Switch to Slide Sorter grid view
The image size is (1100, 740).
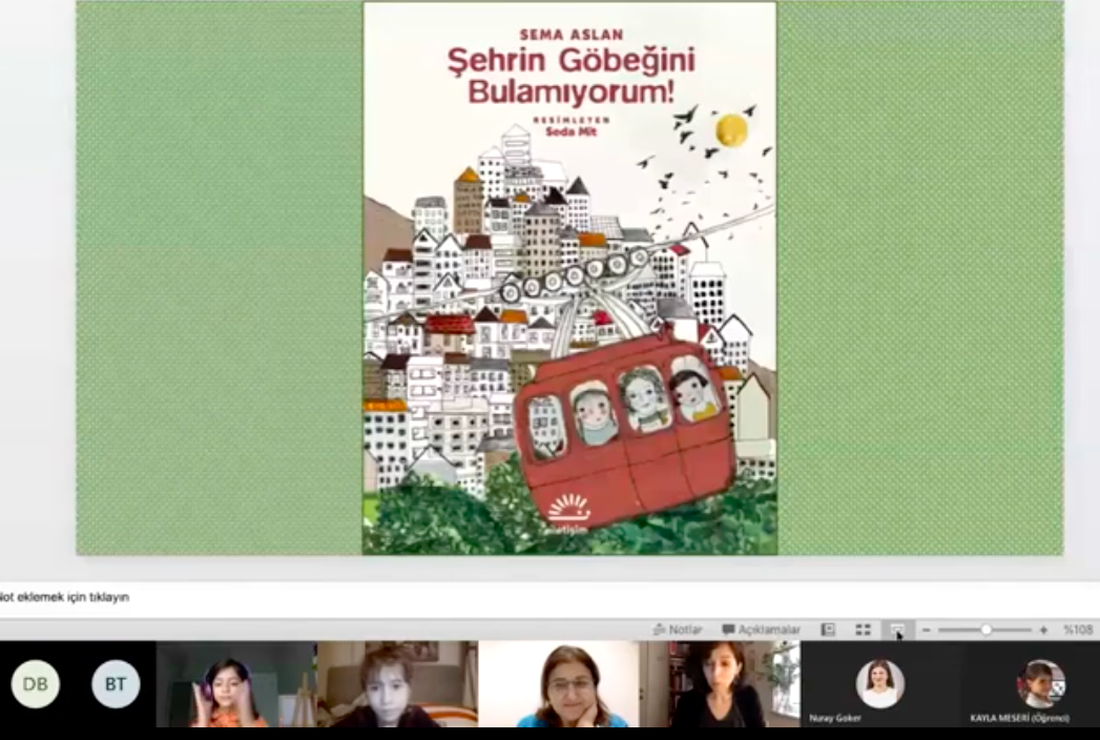coord(863,630)
